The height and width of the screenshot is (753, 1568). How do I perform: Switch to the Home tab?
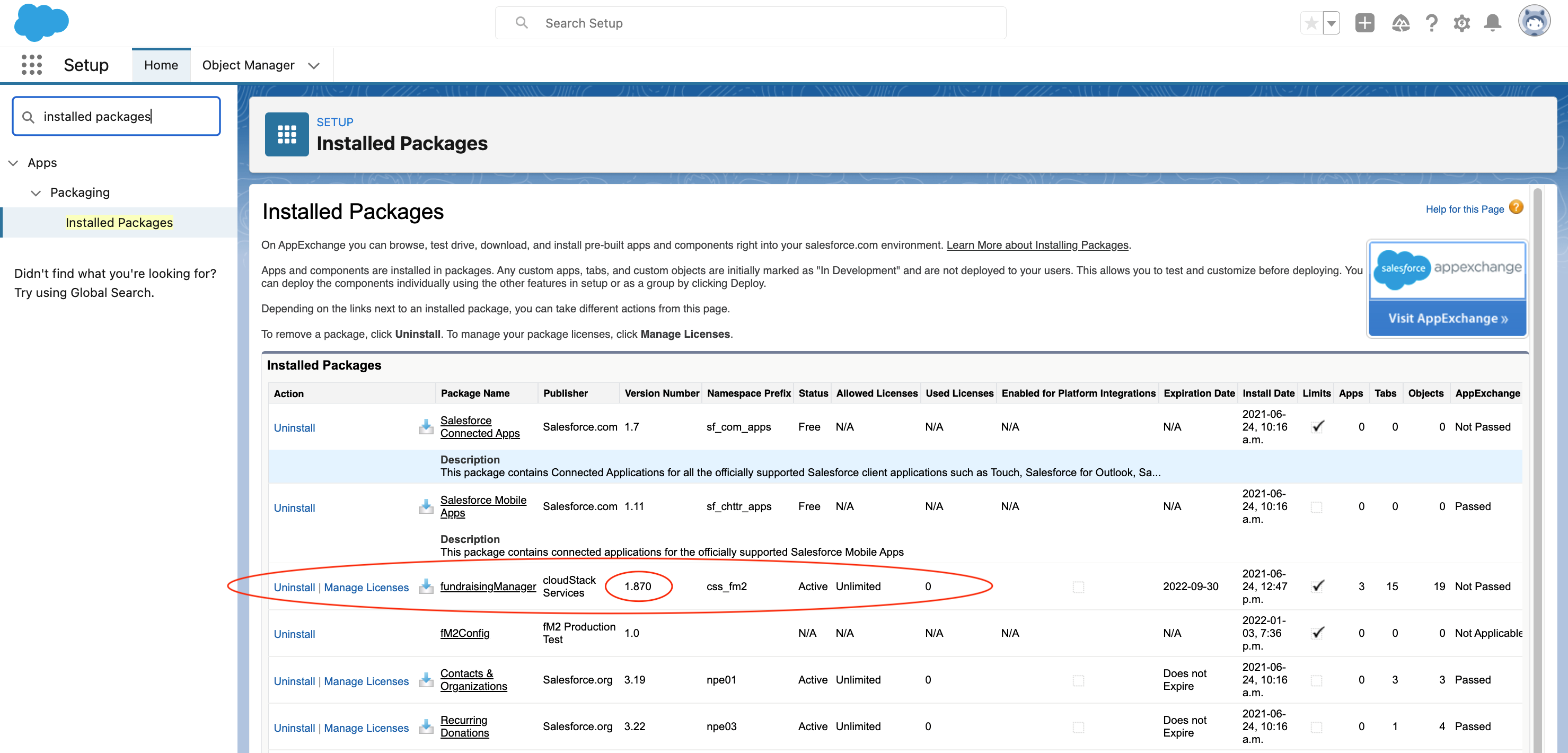[161, 65]
